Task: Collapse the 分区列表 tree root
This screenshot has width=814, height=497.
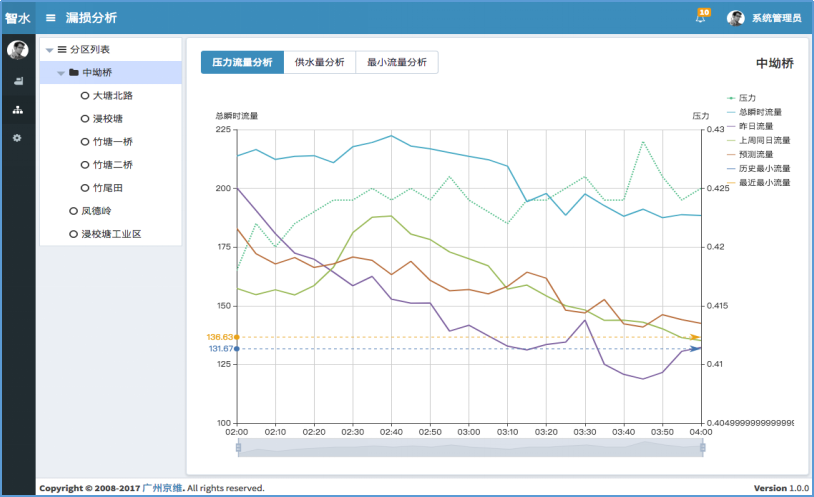Action: pos(50,49)
